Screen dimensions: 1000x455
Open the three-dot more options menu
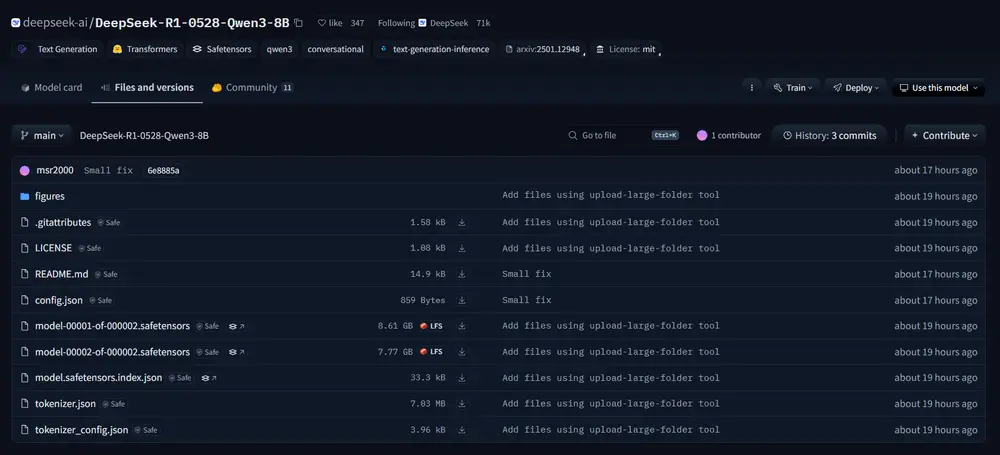point(751,88)
